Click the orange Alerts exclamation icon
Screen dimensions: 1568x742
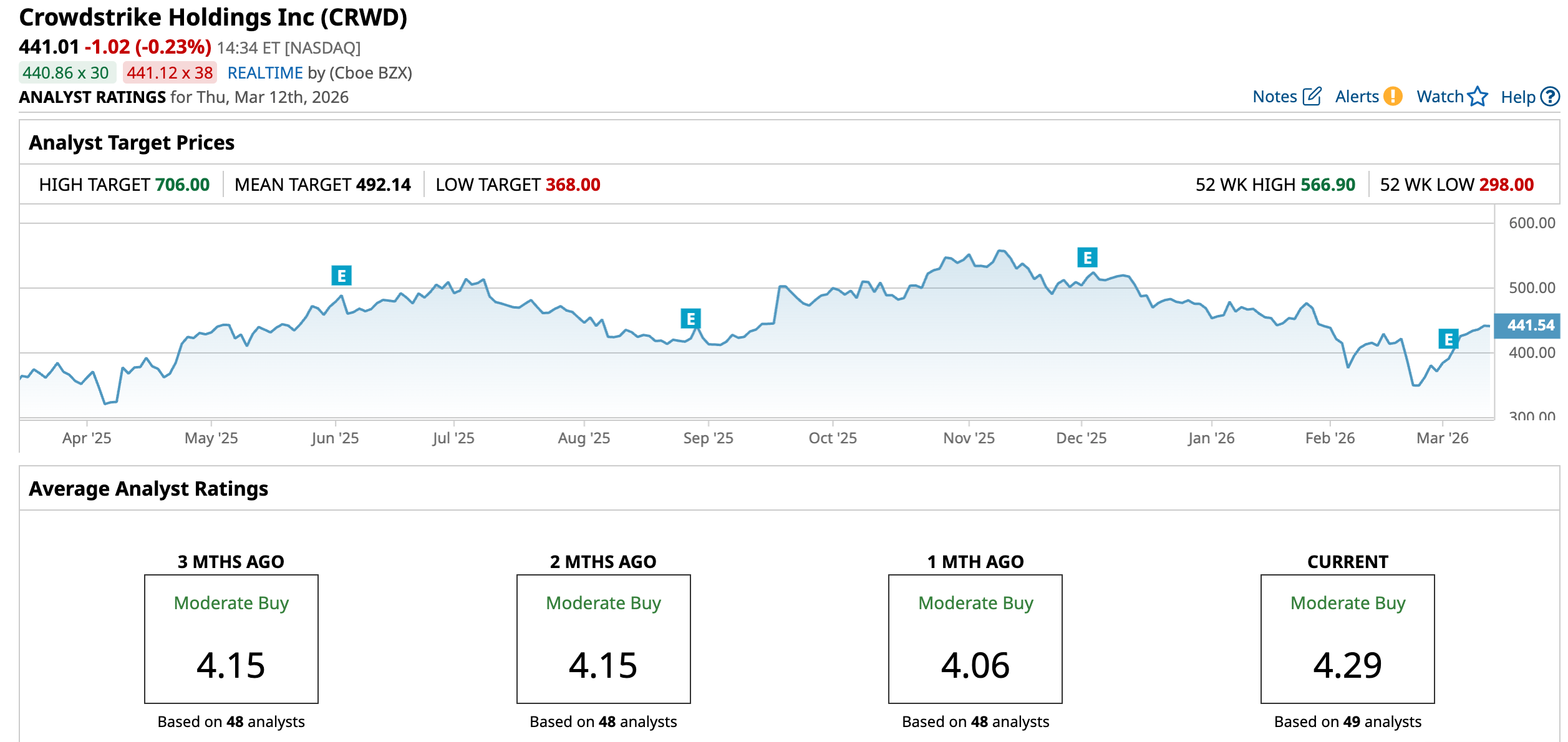pyautogui.click(x=1393, y=97)
